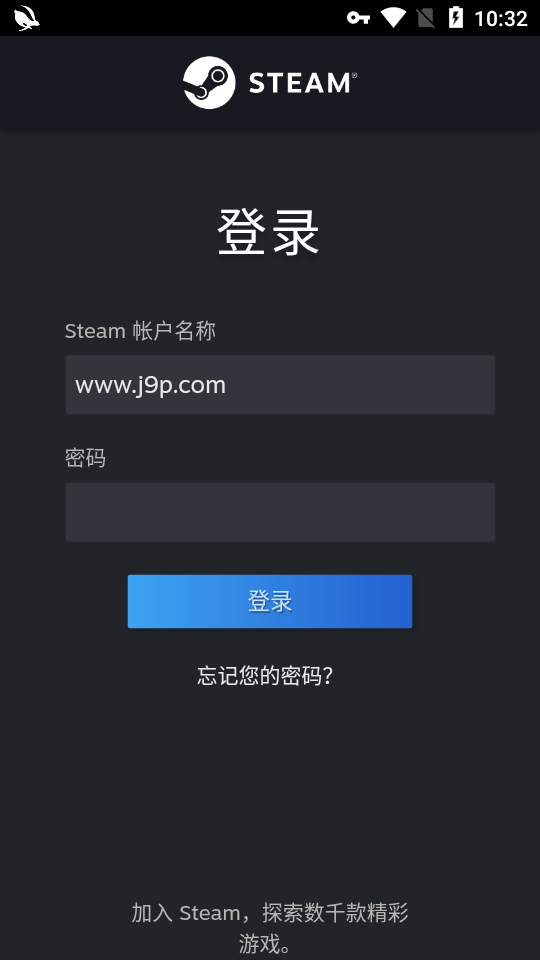Screen dimensions: 540x960
Task: Click the www.j9p.com text in account field
Action: point(151,385)
